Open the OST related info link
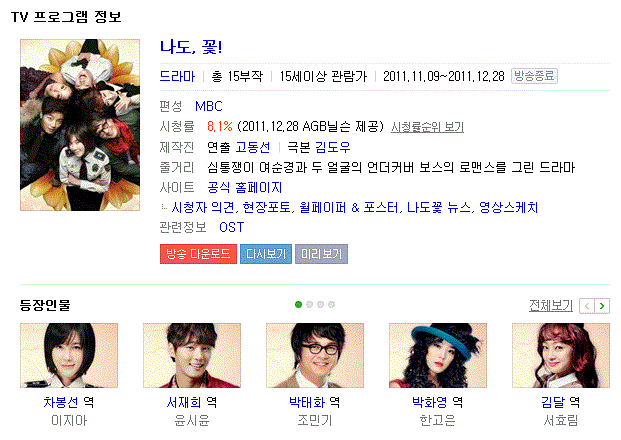 232,227
